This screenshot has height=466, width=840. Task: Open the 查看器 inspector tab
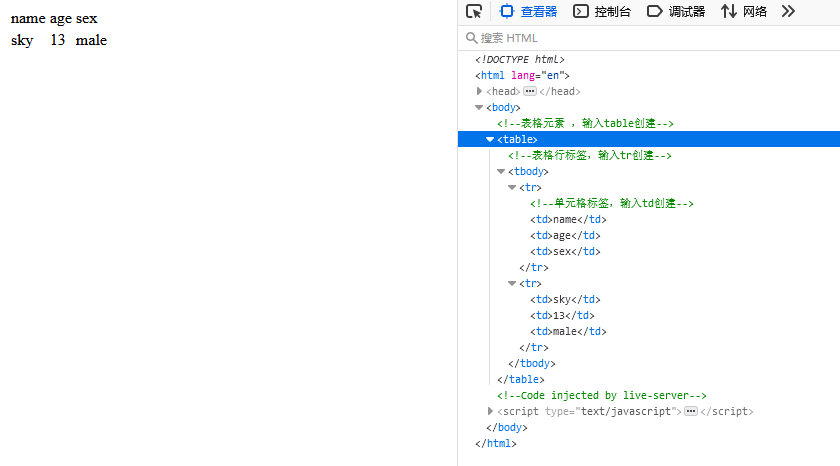[x=529, y=11]
